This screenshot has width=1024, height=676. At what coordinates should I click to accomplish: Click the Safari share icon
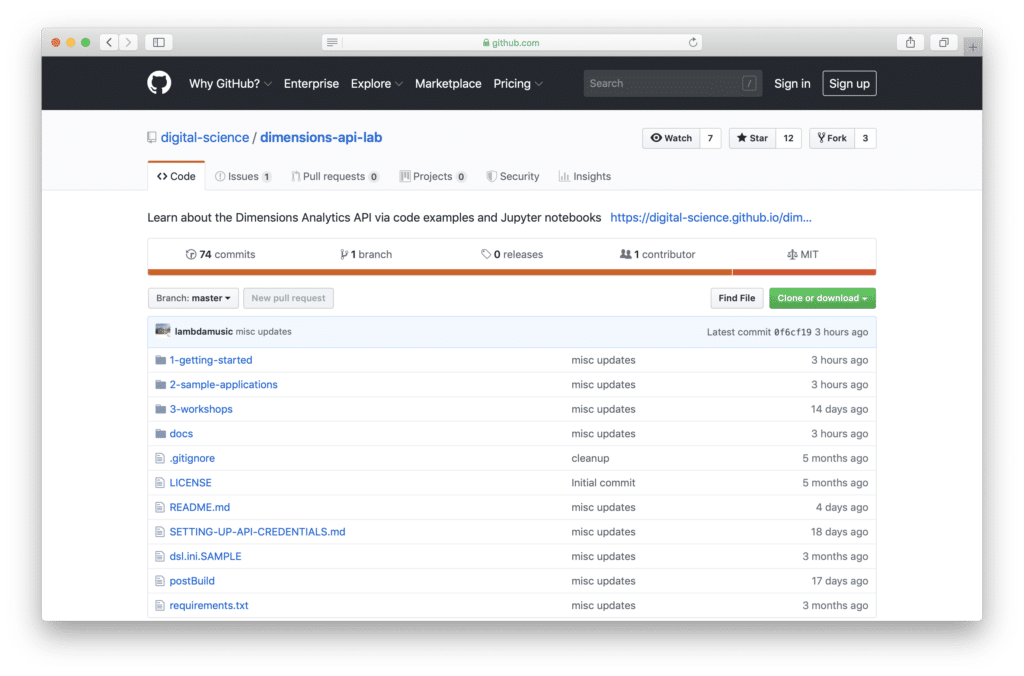[910, 42]
